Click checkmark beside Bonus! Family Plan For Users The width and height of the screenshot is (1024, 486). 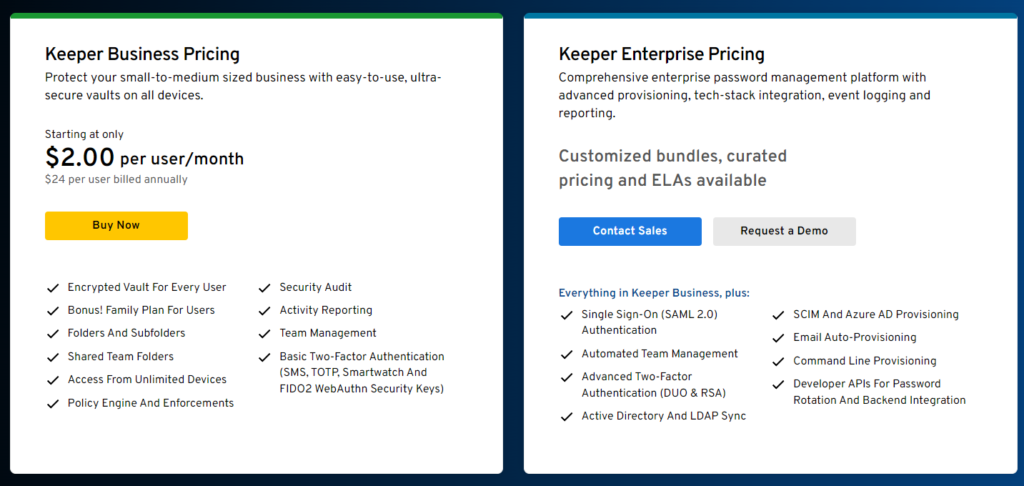53,311
